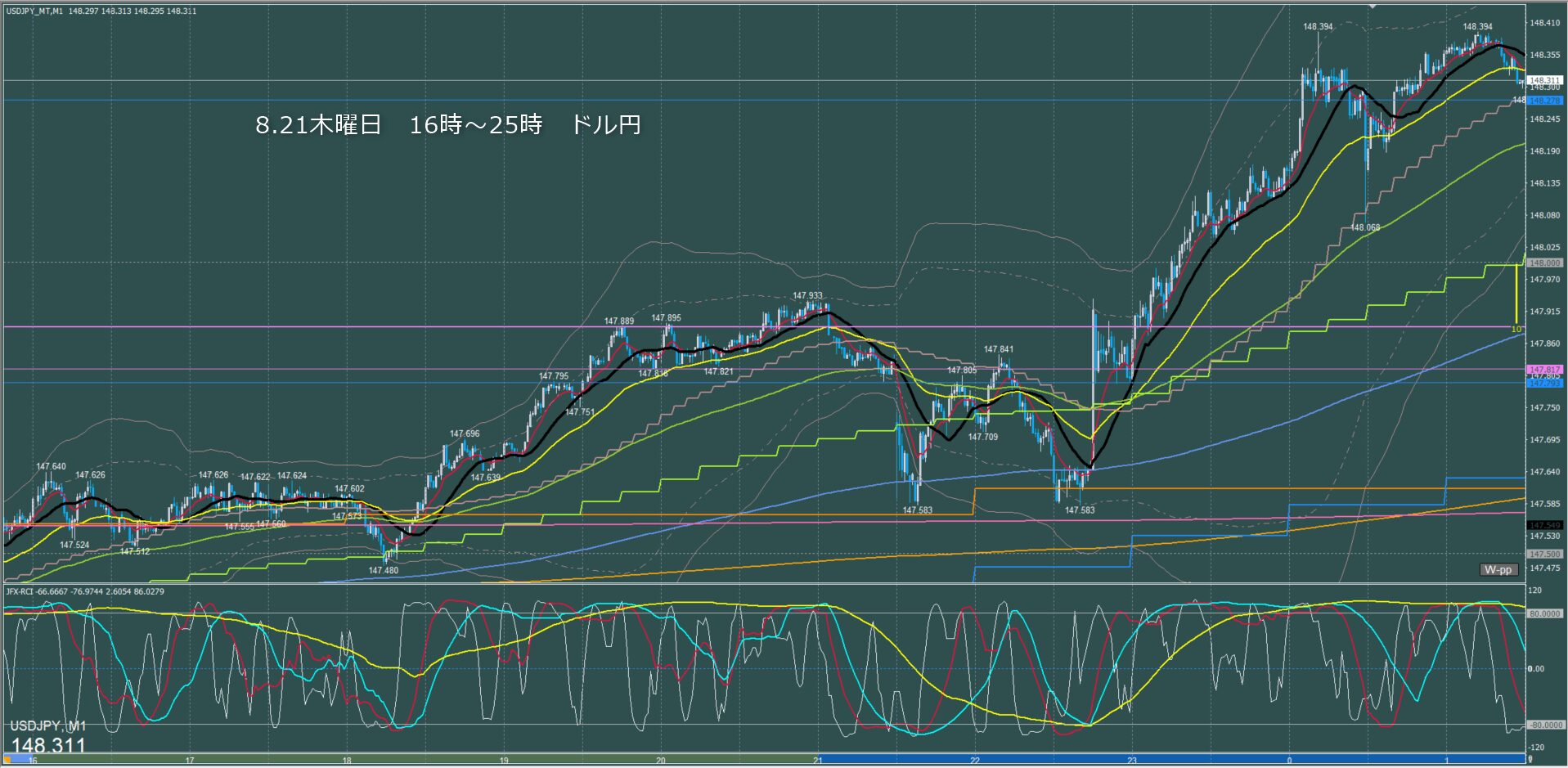Click the 21 hour marker on time axis
The image size is (1568, 768).
pos(818,761)
